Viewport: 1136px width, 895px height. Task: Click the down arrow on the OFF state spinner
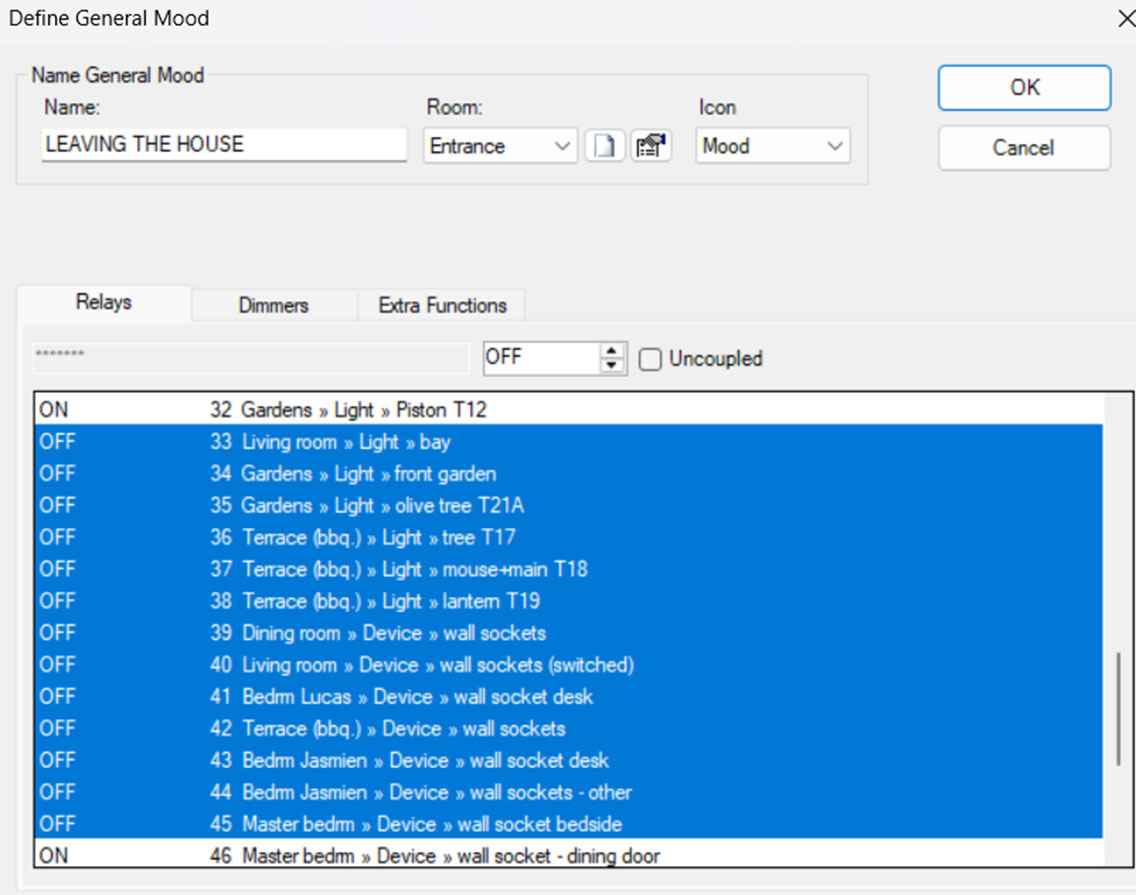[x=612, y=366]
